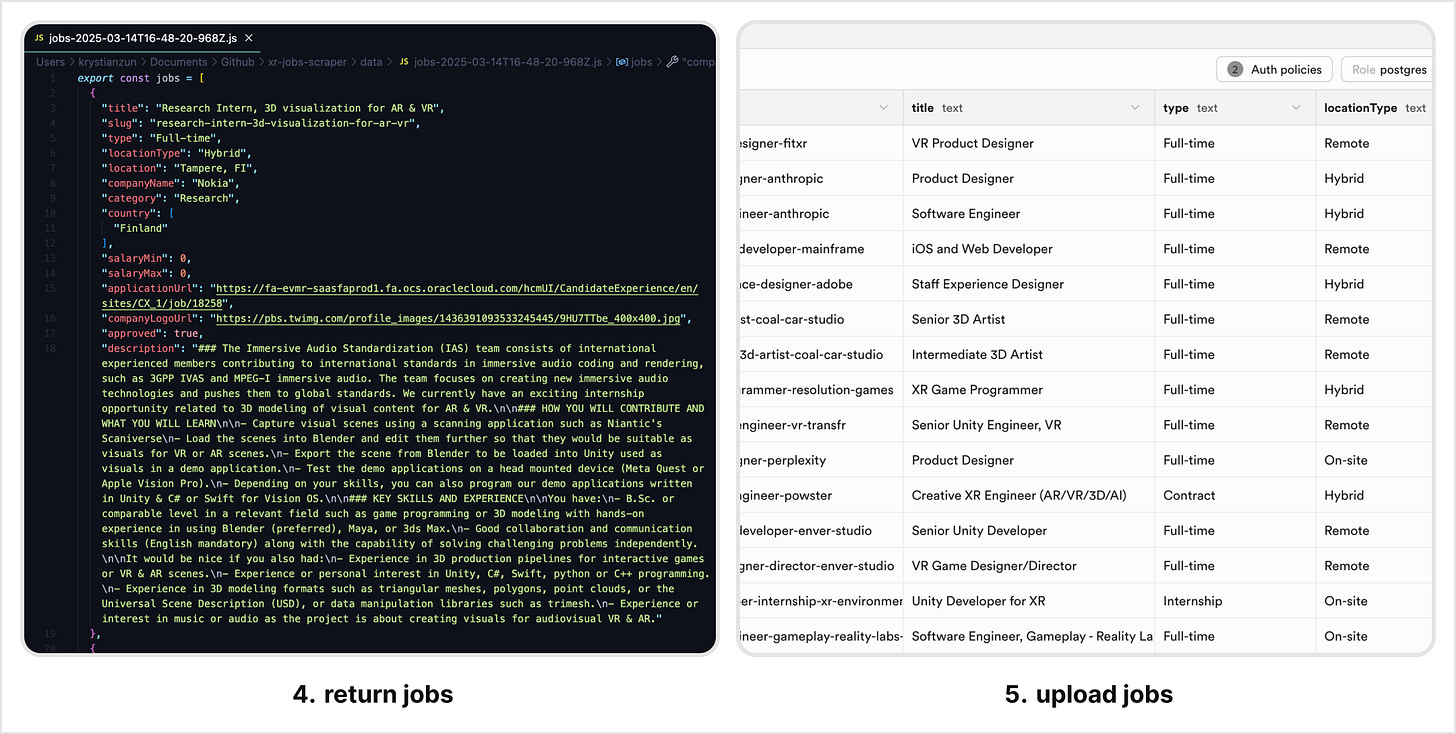This screenshot has height=734, width=1456.
Task: Select Full-time type in VR Product Designer row
Action: [x=1235, y=143]
